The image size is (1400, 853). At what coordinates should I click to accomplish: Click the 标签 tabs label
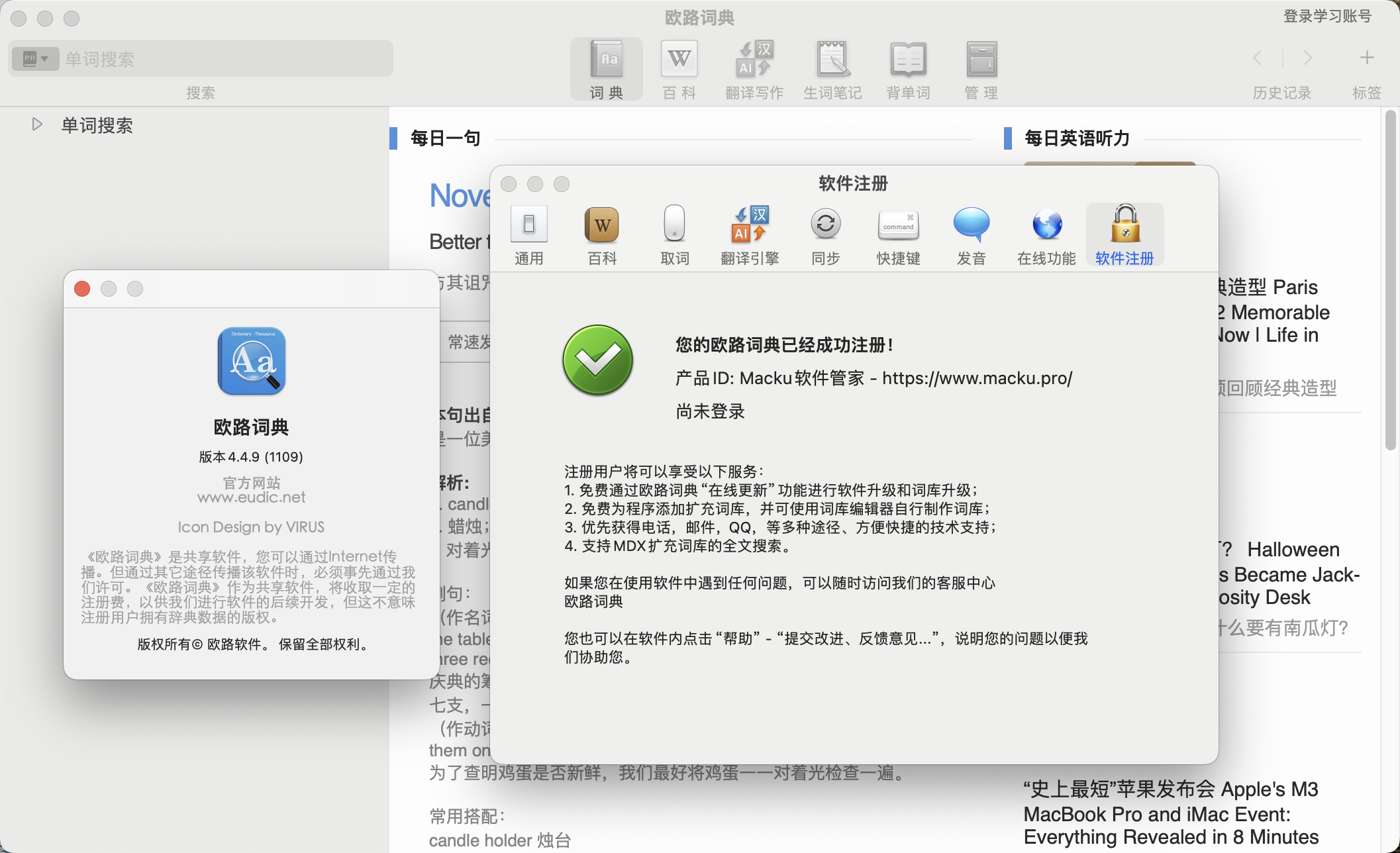coord(1367,93)
